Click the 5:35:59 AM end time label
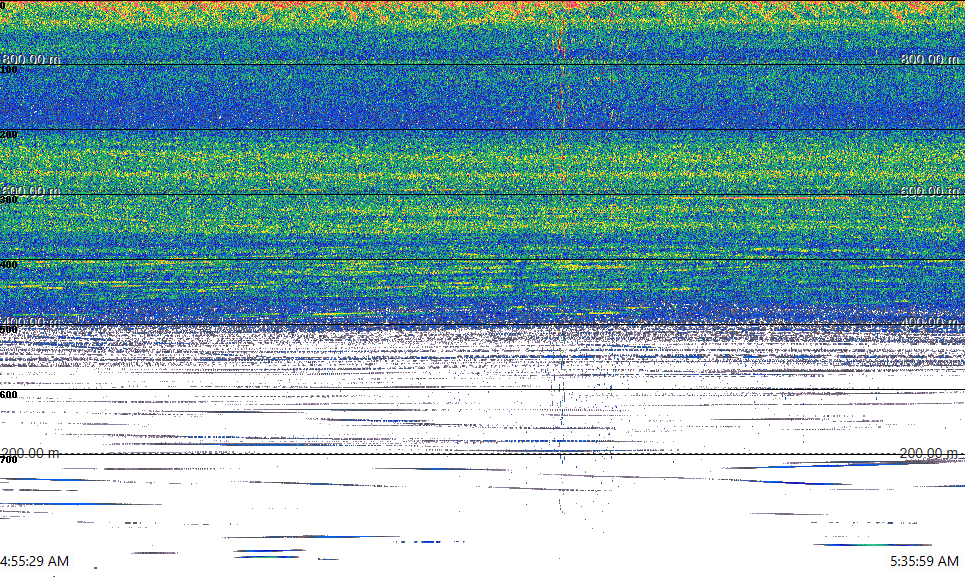965x578 pixels. pyautogui.click(x=924, y=561)
